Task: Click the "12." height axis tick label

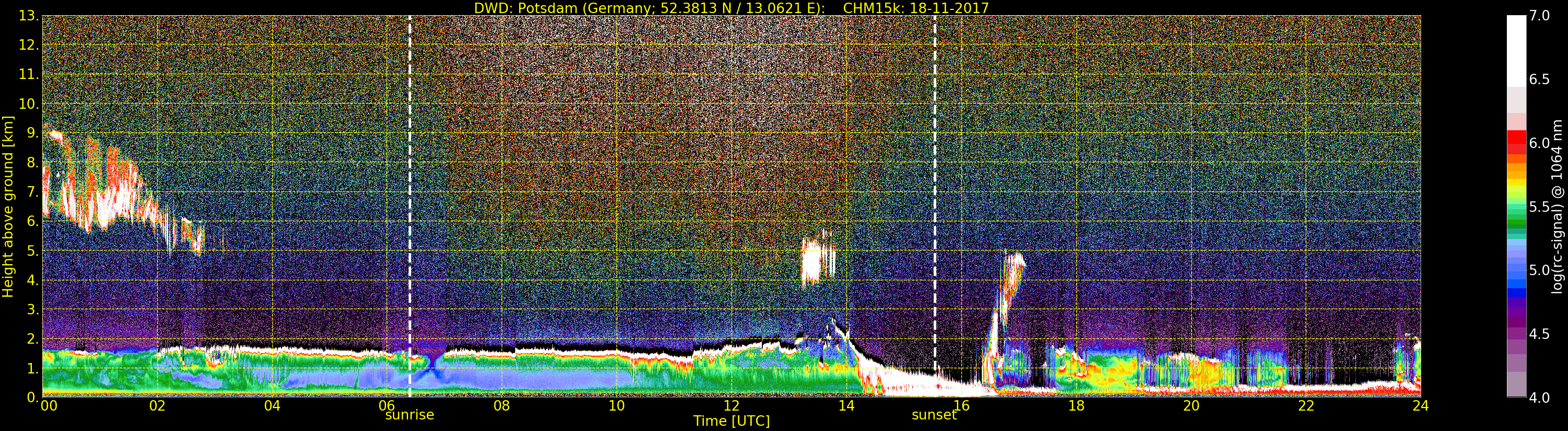Action: coord(29,45)
